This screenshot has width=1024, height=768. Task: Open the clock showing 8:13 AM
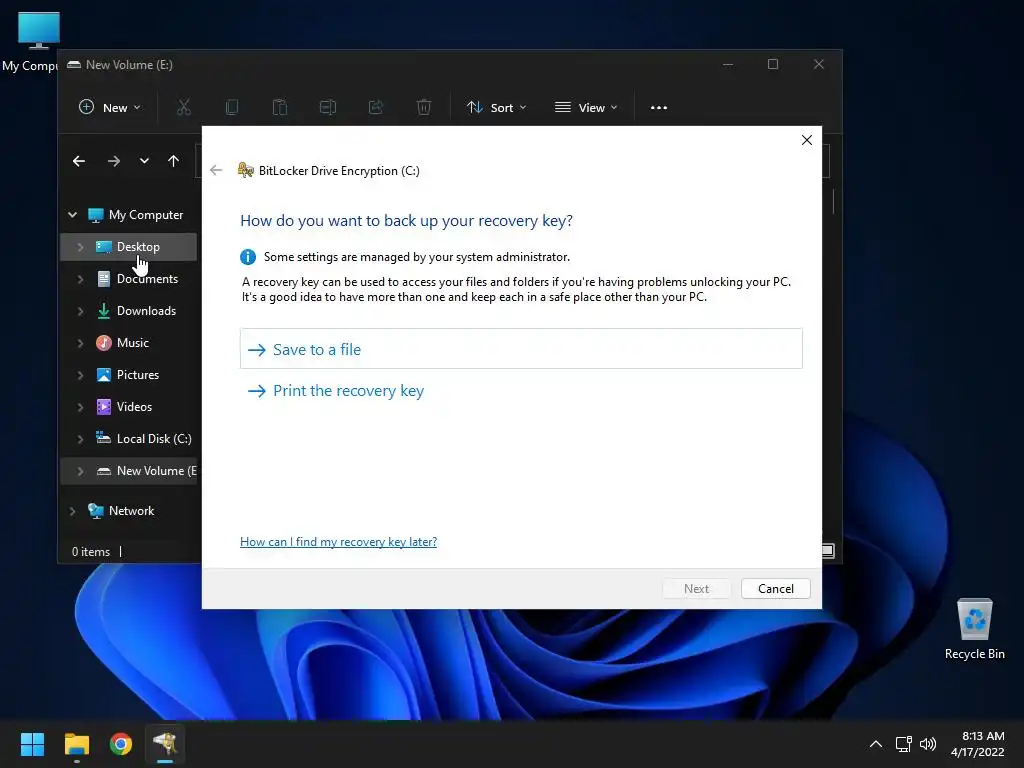click(978, 744)
